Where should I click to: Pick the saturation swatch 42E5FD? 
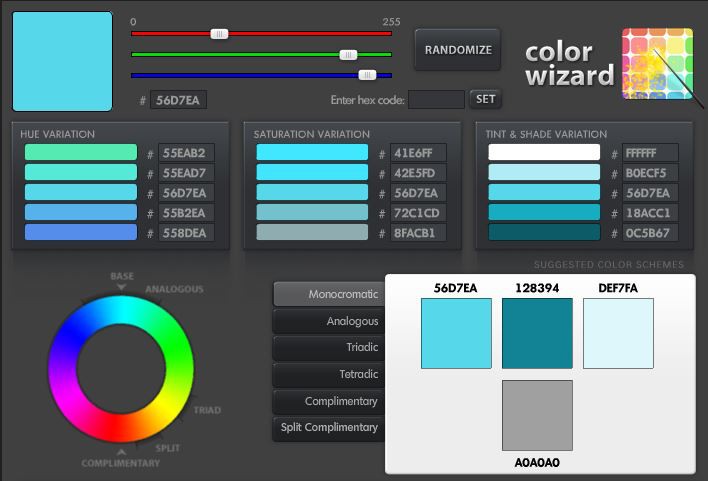[312, 172]
